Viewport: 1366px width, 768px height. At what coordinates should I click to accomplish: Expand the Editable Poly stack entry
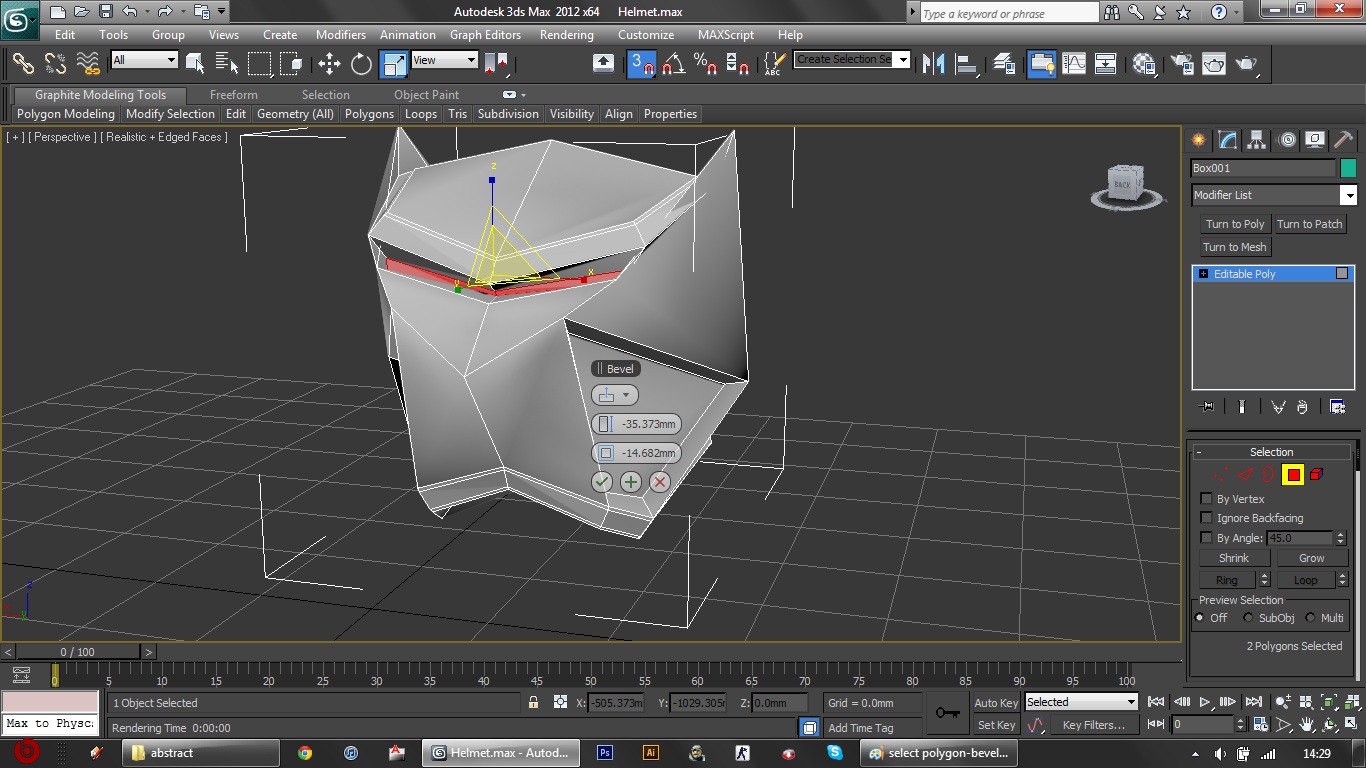1203,274
